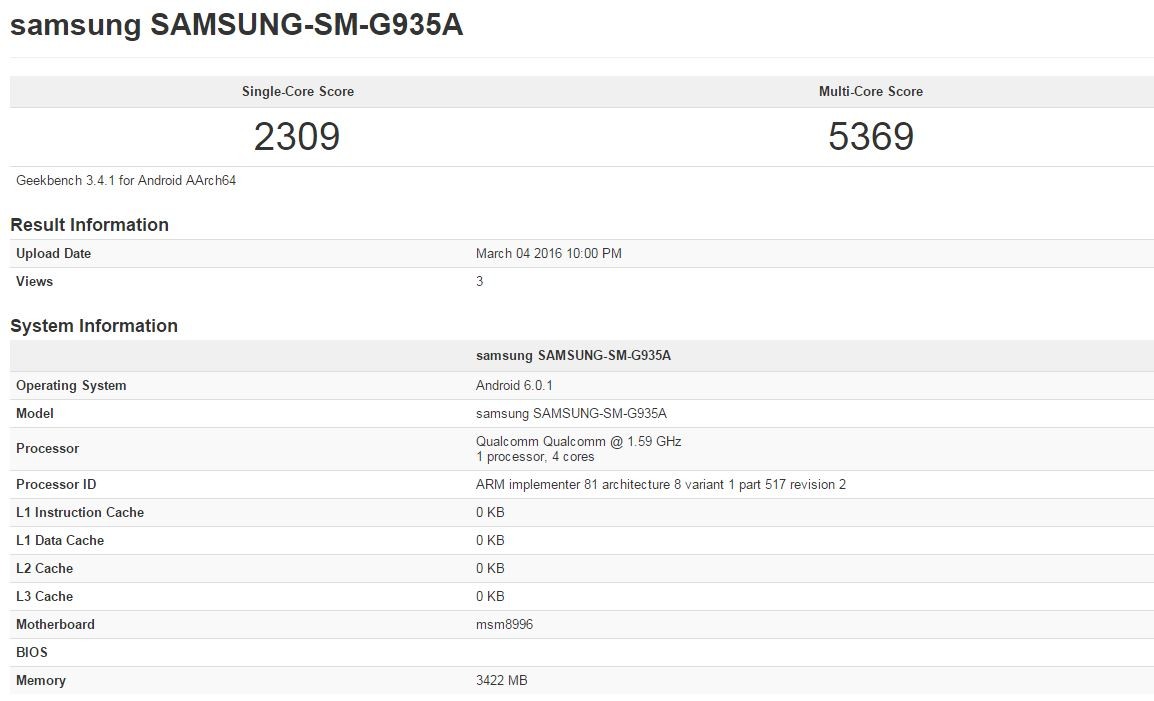
Task: Click the '1 processor, 4 cores' text
Action: [535, 457]
